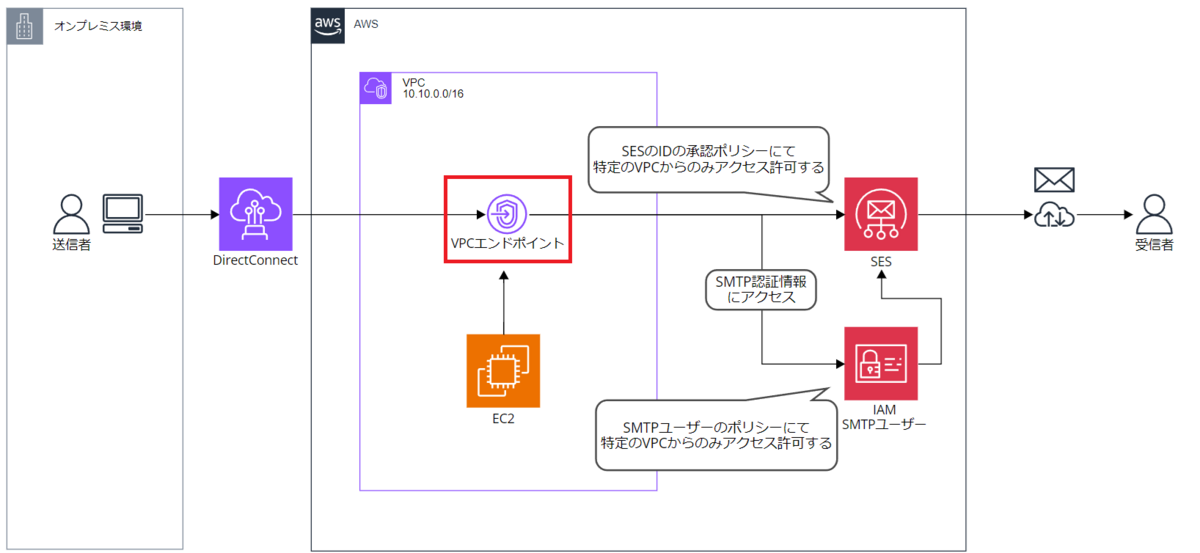Select the '受信者' recipient label
The width and height of the screenshot is (1200, 553).
[1154, 245]
